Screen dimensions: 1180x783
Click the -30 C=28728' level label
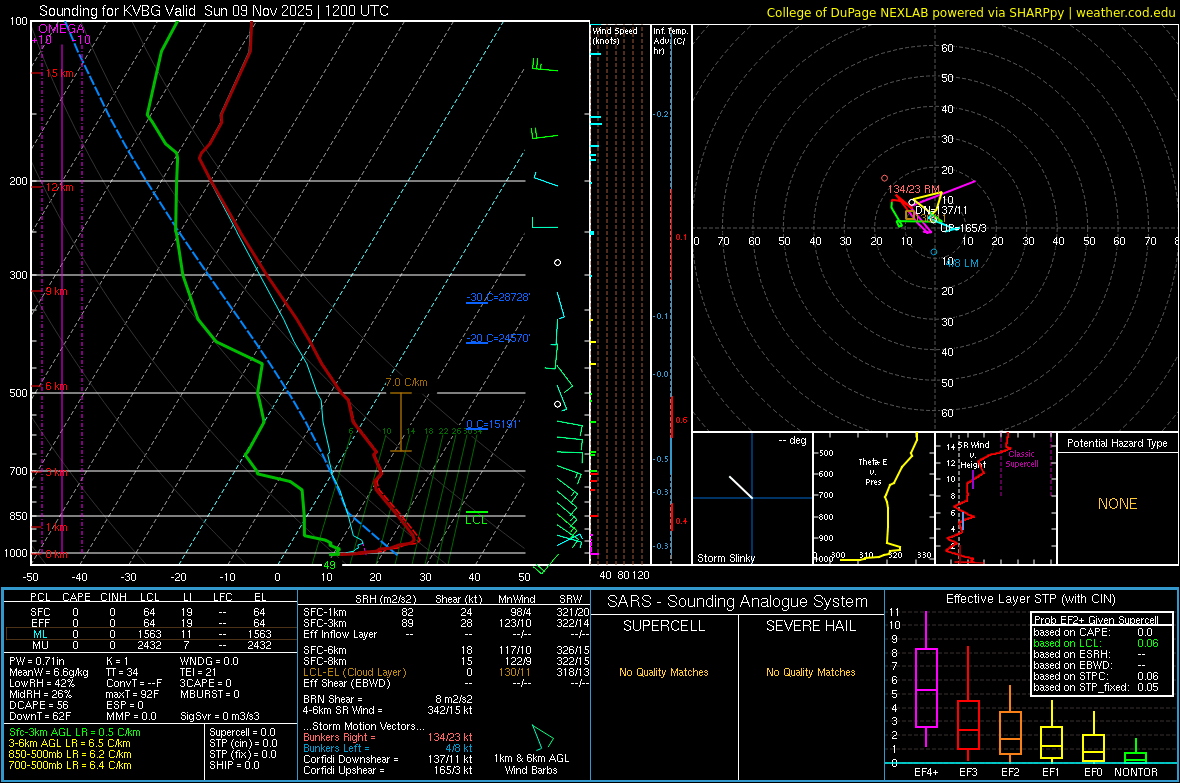click(497, 297)
